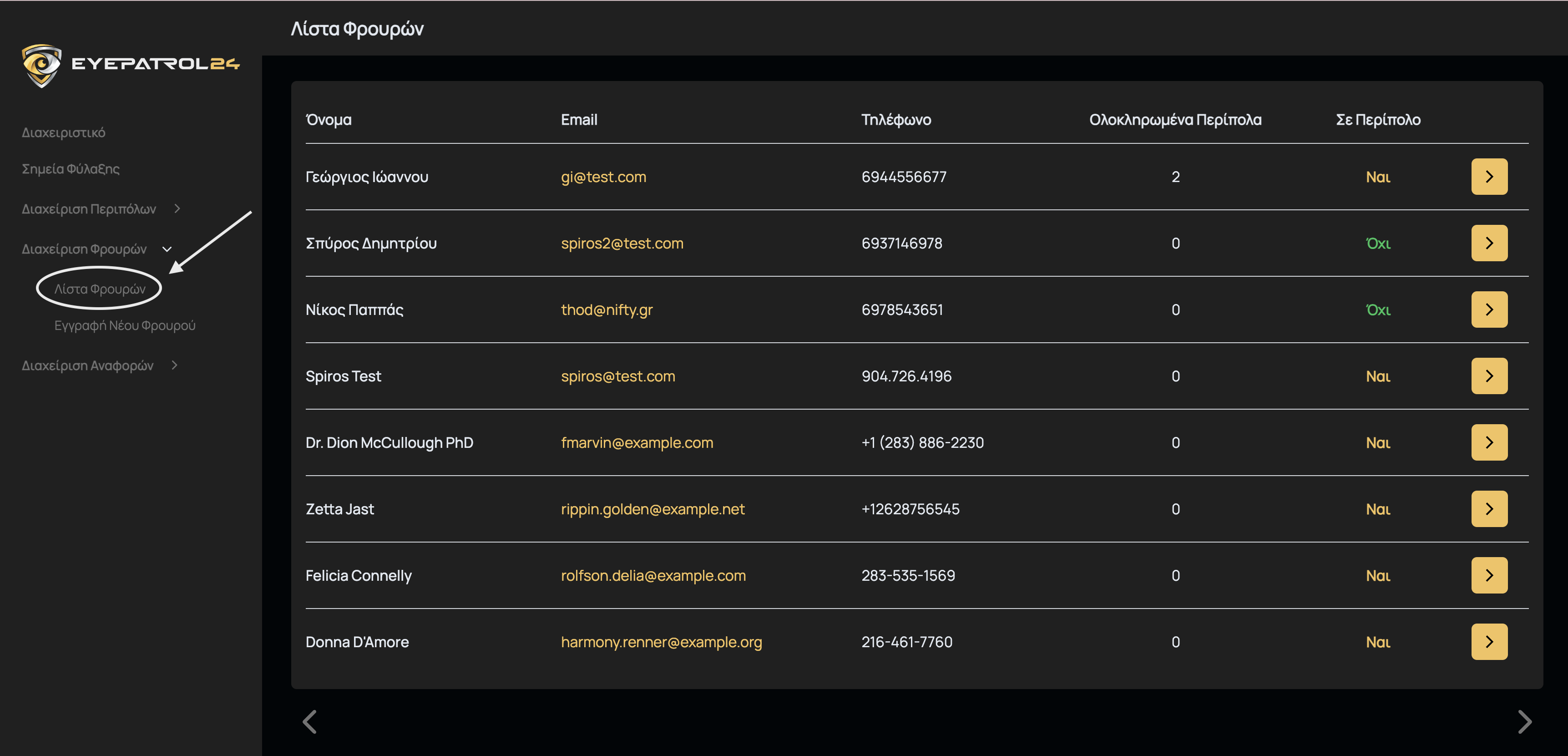Open Εγγραφή Νέου Φρουρού page

[125, 325]
